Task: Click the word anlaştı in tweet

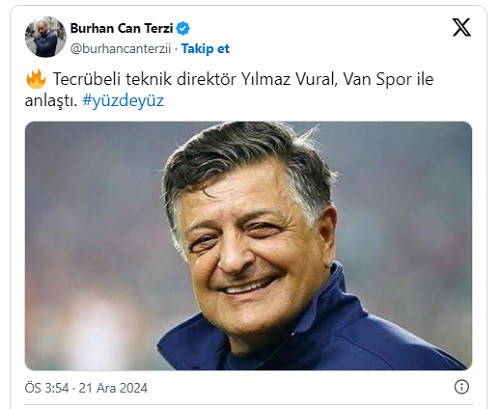Action: pyautogui.click(x=51, y=100)
